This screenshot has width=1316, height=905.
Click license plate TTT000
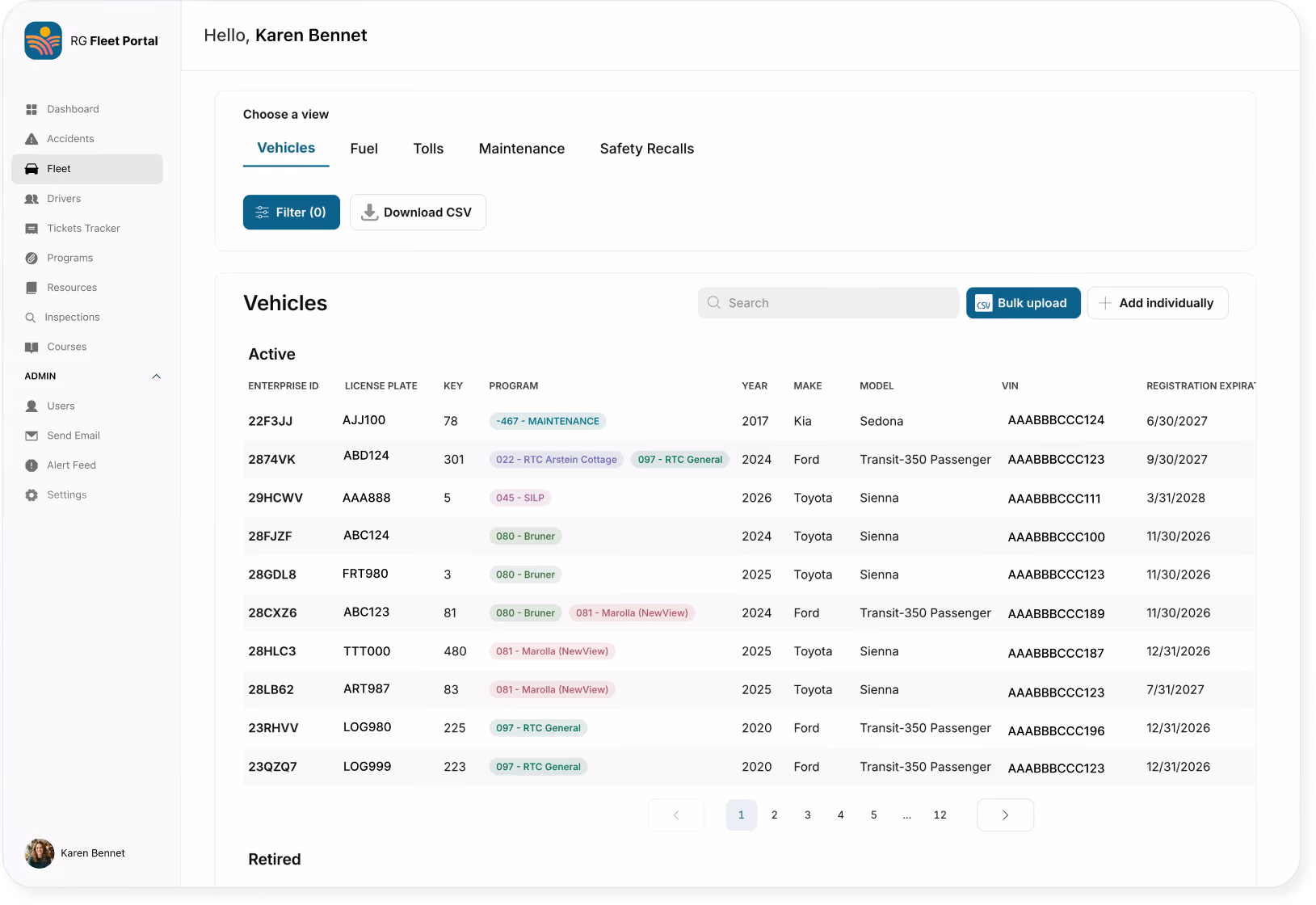pos(367,651)
